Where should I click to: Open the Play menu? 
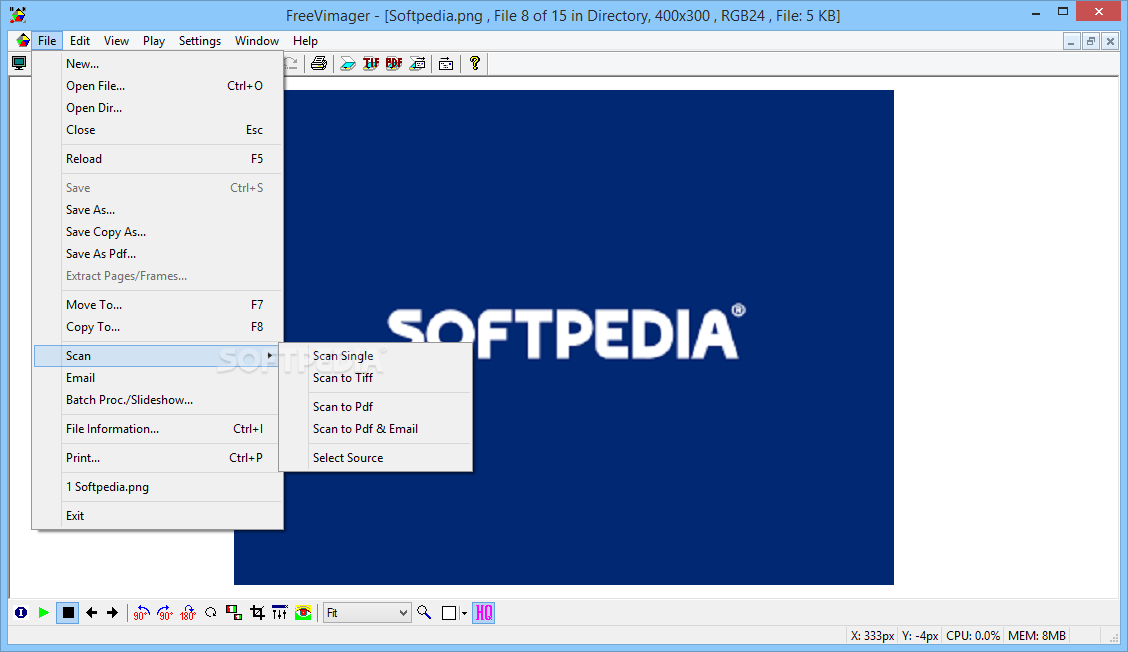point(153,41)
